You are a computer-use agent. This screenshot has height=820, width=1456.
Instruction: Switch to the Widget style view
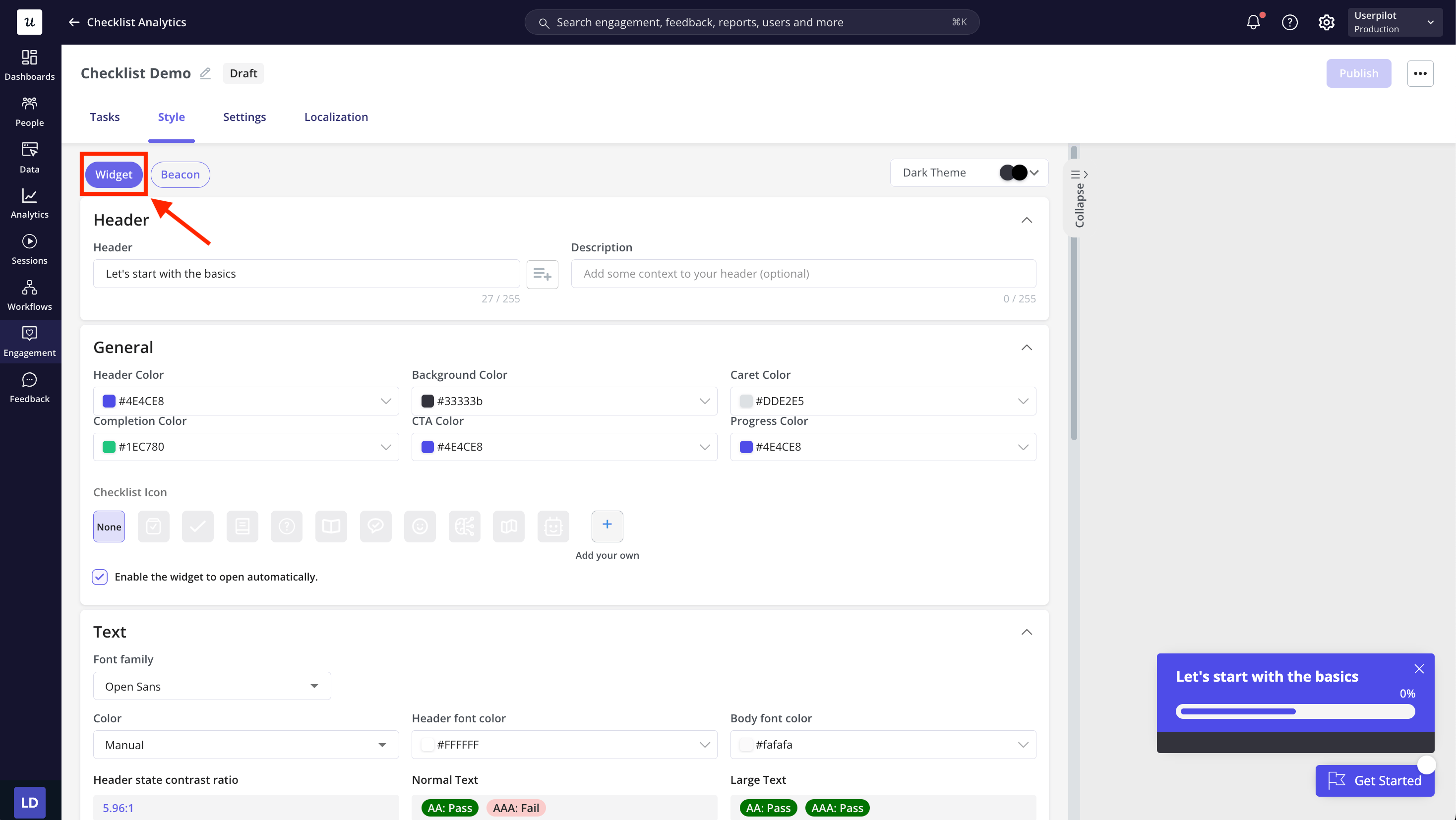[114, 175]
